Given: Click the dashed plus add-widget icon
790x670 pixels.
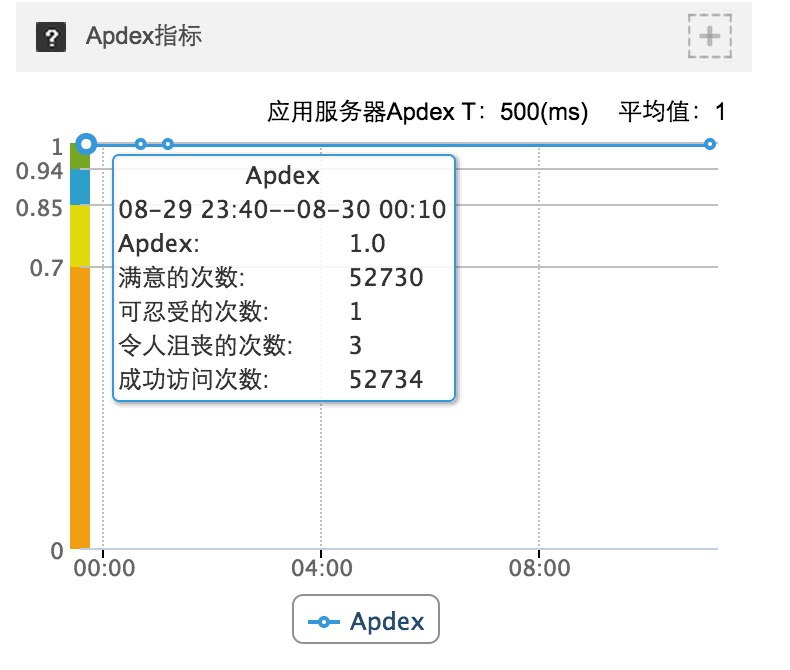Looking at the screenshot, I should (x=710, y=36).
